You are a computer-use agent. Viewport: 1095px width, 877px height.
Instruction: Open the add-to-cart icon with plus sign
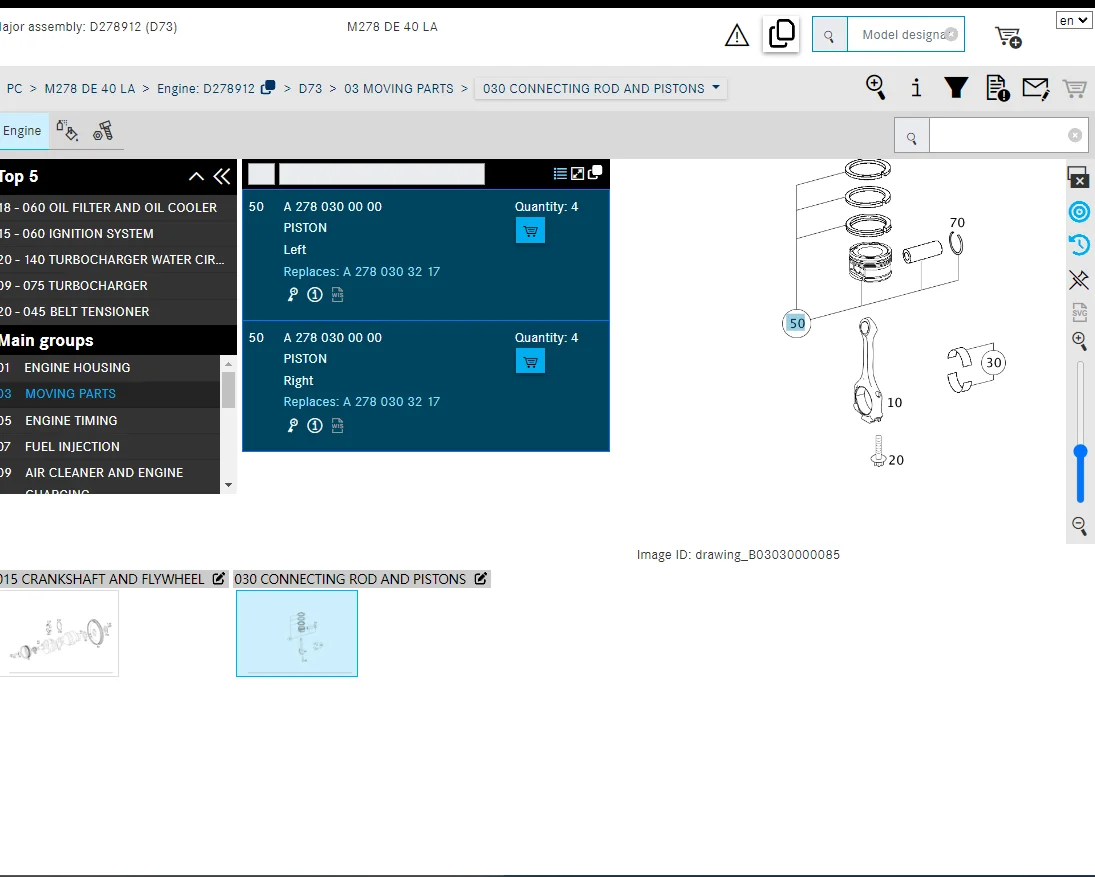tap(1008, 36)
